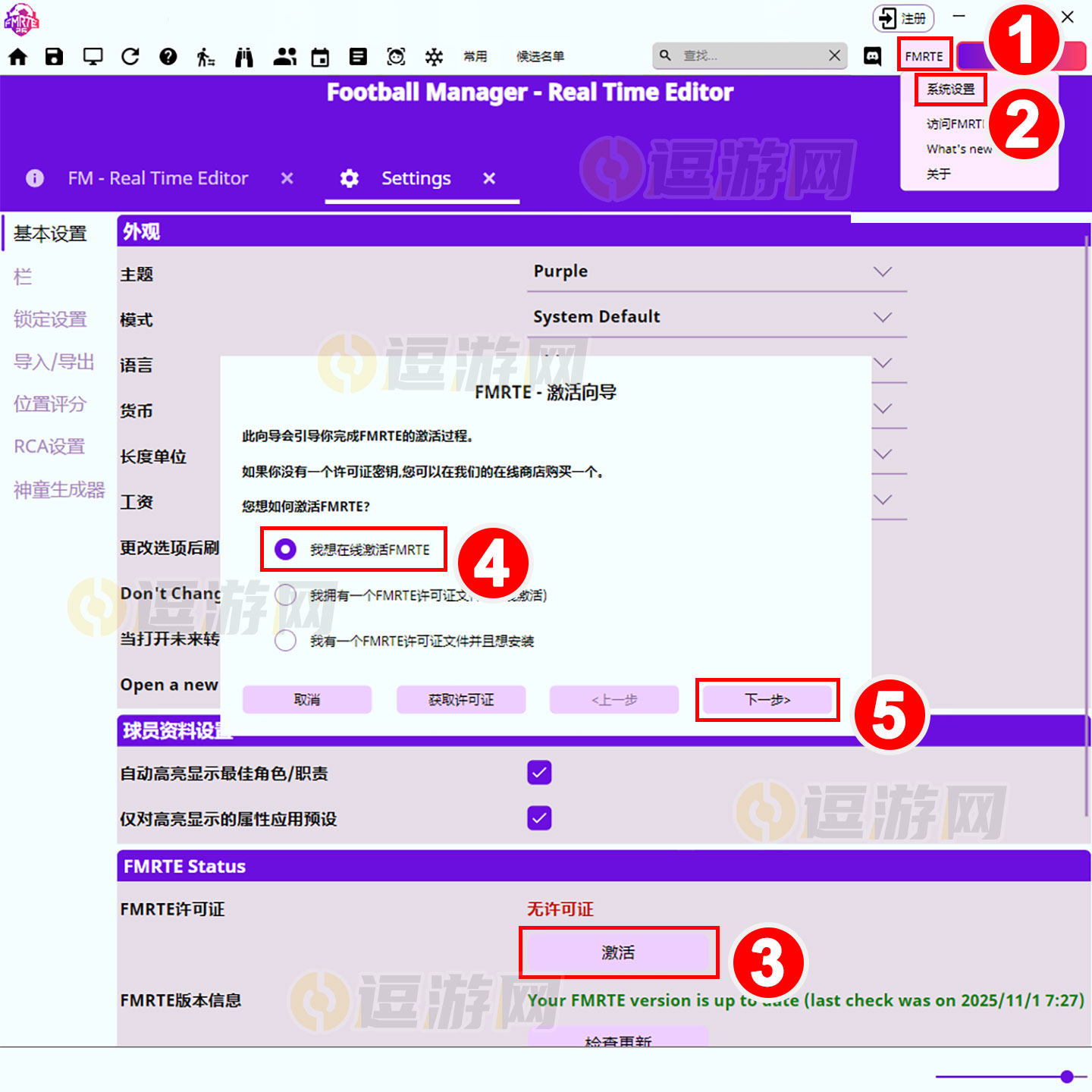Focus the 查找 search field
This screenshot has height=1092, width=1092.
[749, 55]
